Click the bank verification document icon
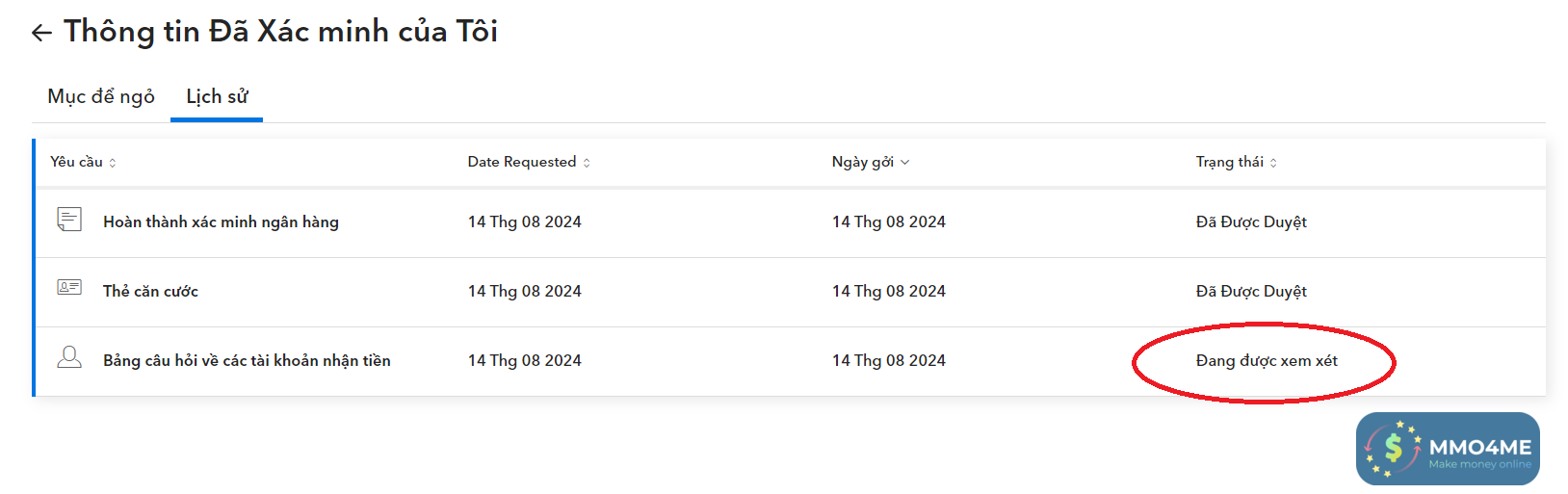This screenshot has height=494, width=1568. 69,220
